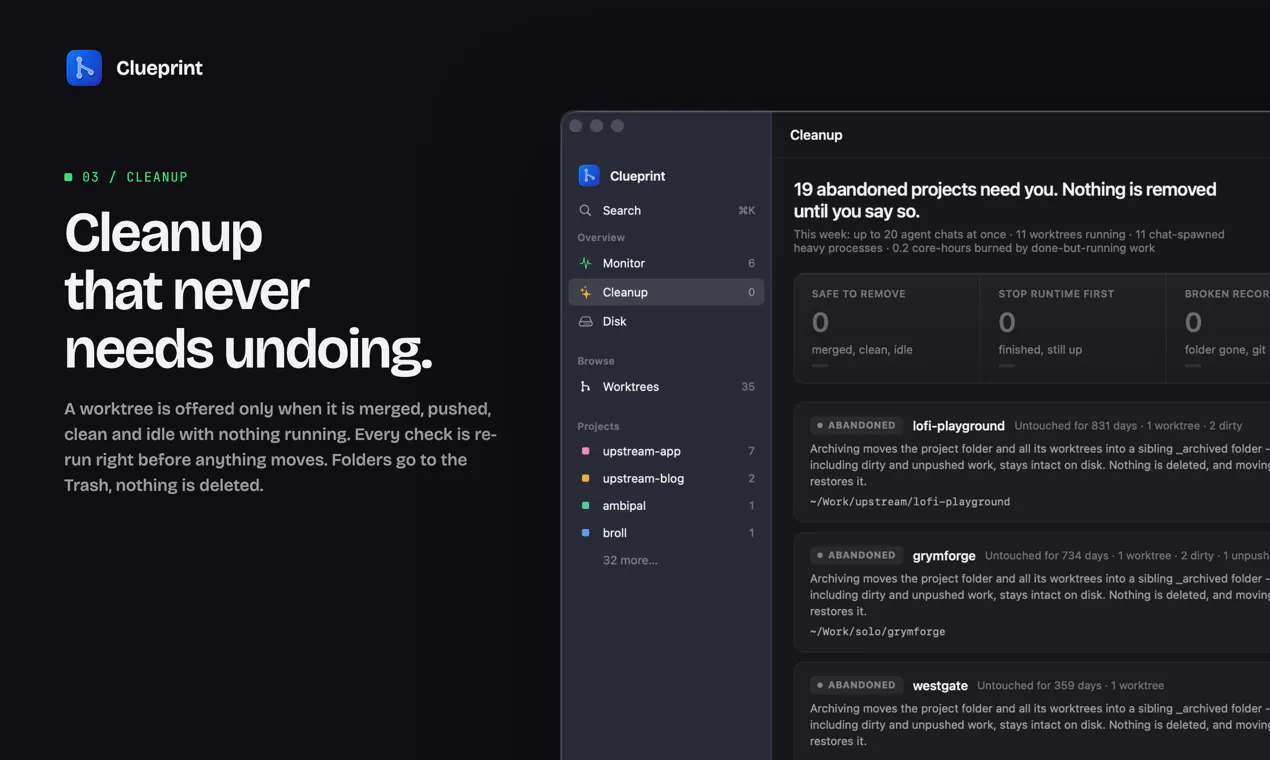This screenshot has height=760, width=1270.
Task: Open the Stop Runtime First summary card
Action: pos(1073,329)
